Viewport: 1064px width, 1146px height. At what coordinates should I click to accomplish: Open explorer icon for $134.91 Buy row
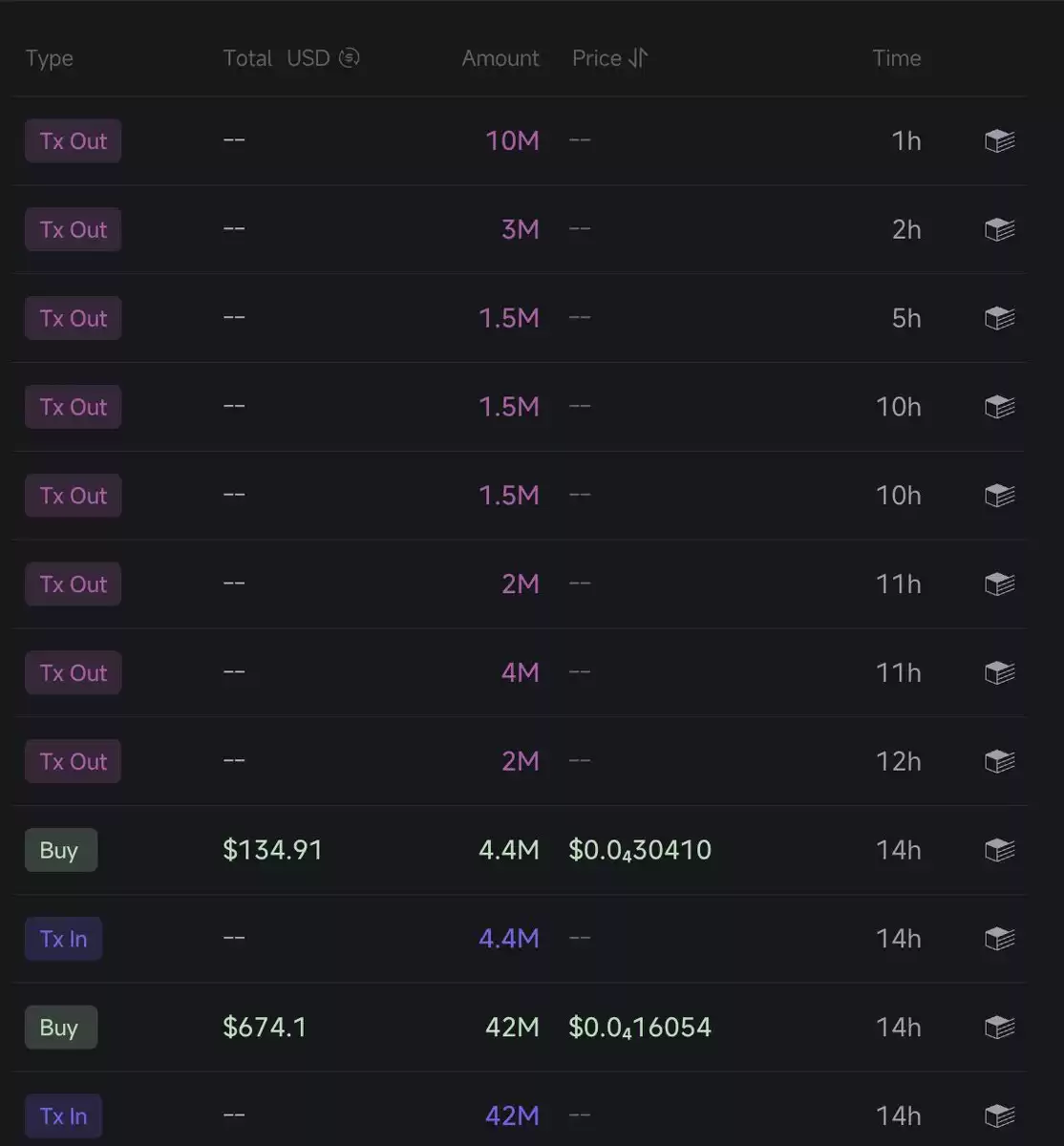click(x=999, y=850)
